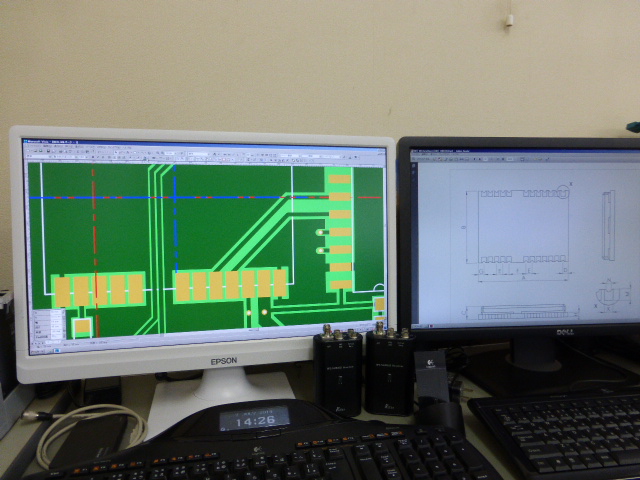Select the upper round via beside right pad column

click(320, 232)
